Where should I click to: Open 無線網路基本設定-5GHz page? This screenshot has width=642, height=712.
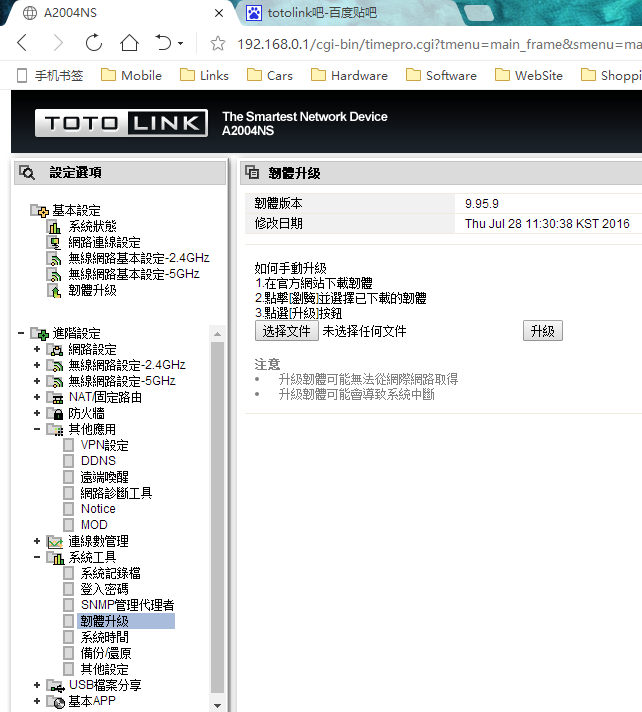point(134,274)
